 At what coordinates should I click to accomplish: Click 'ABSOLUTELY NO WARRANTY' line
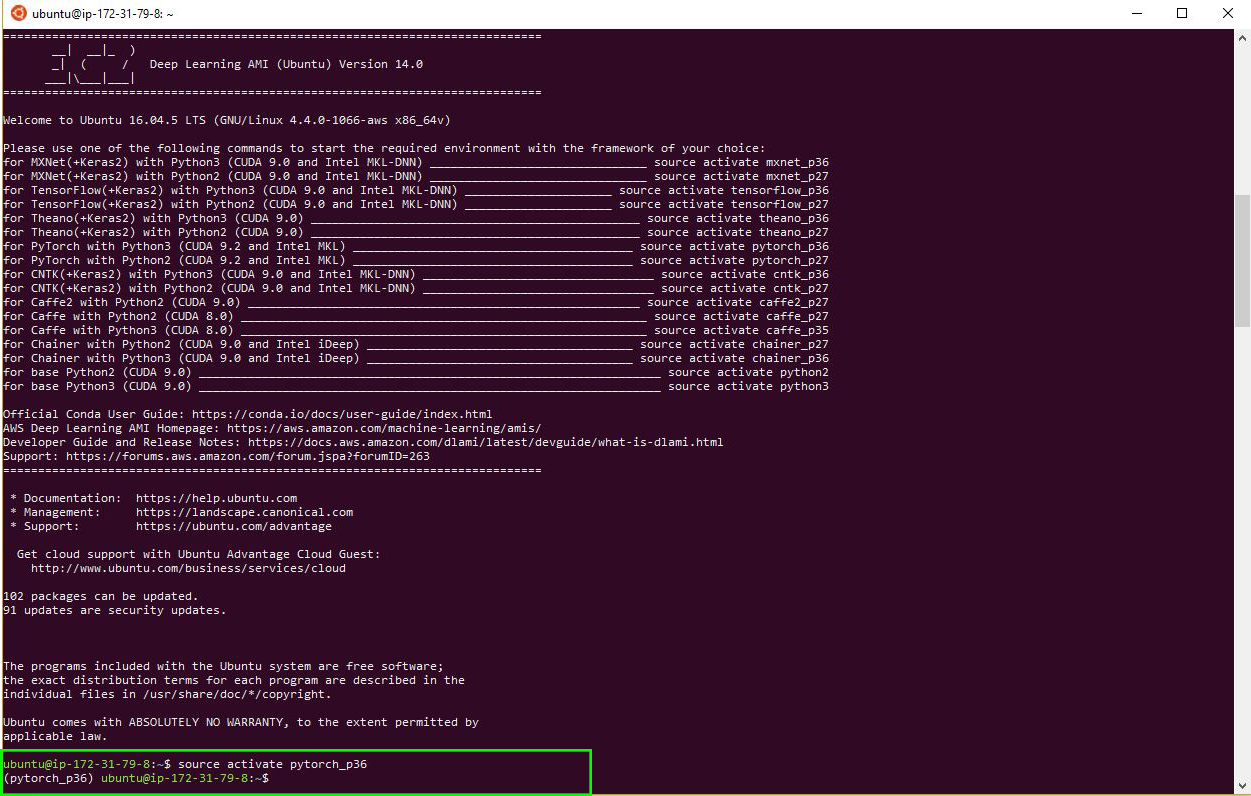pos(241,722)
